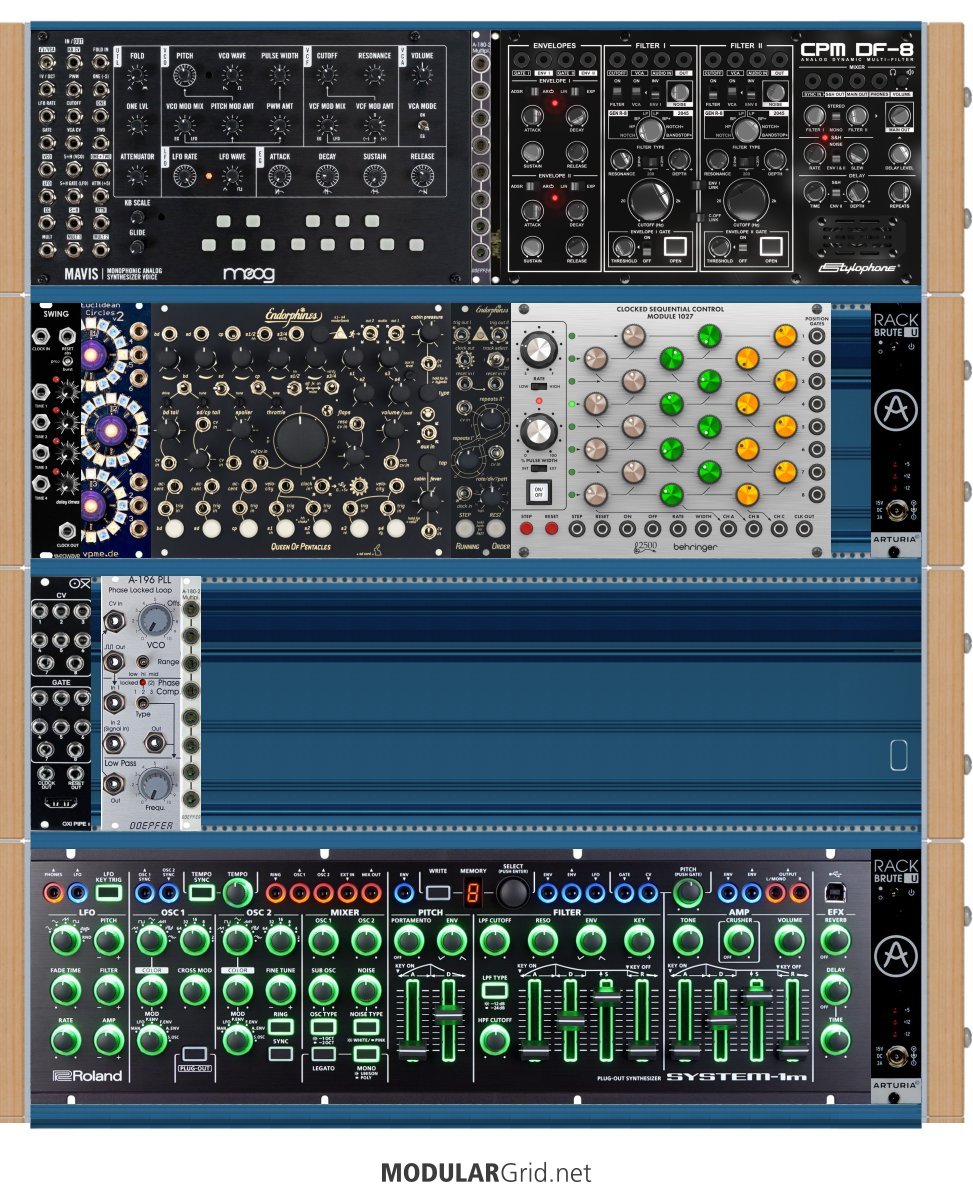The width and height of the screenshot is (973, 1194).
Task: Click the Moog logo on the Mavis module
Action: click(x=248, y=273)
